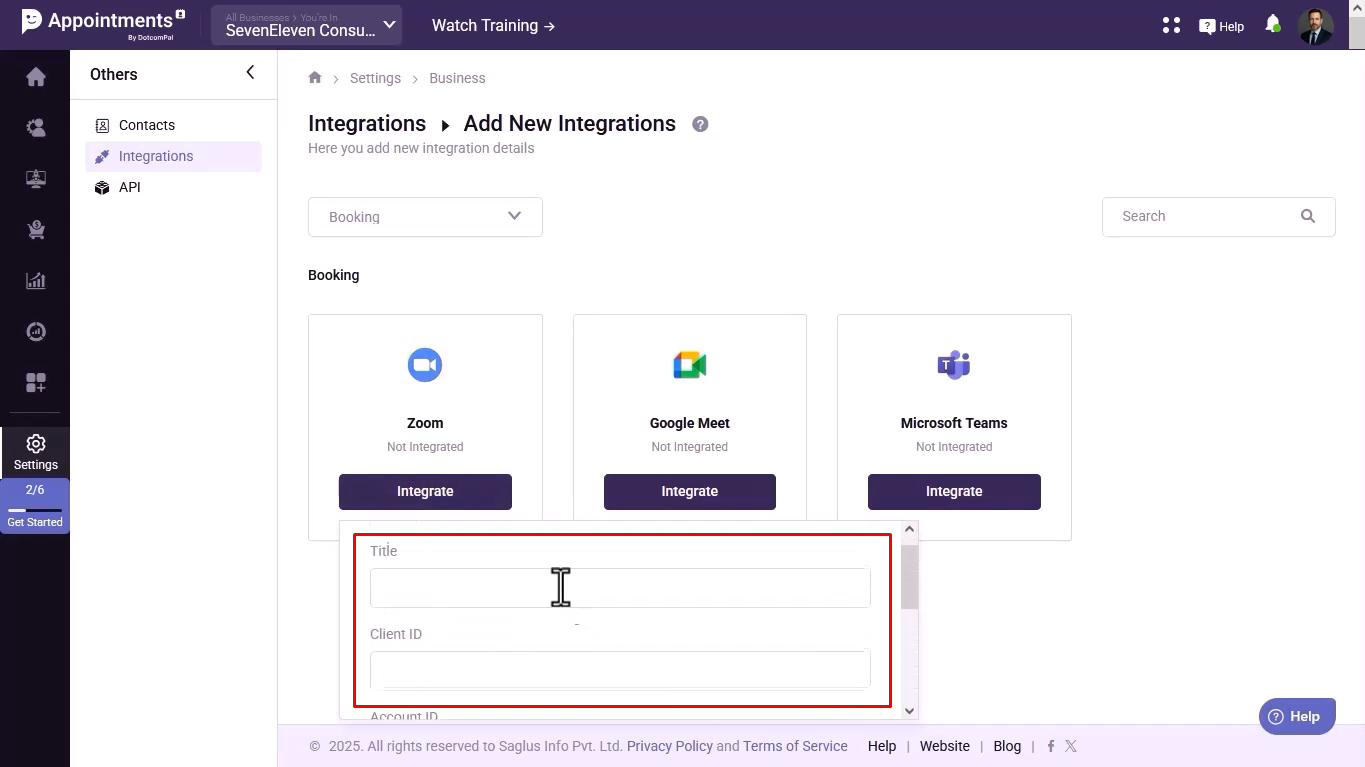Image resolution: width=1365 pixels, height=767 pixels.
Task: Open the Privacy Policy link
Action: pos(669,746)
